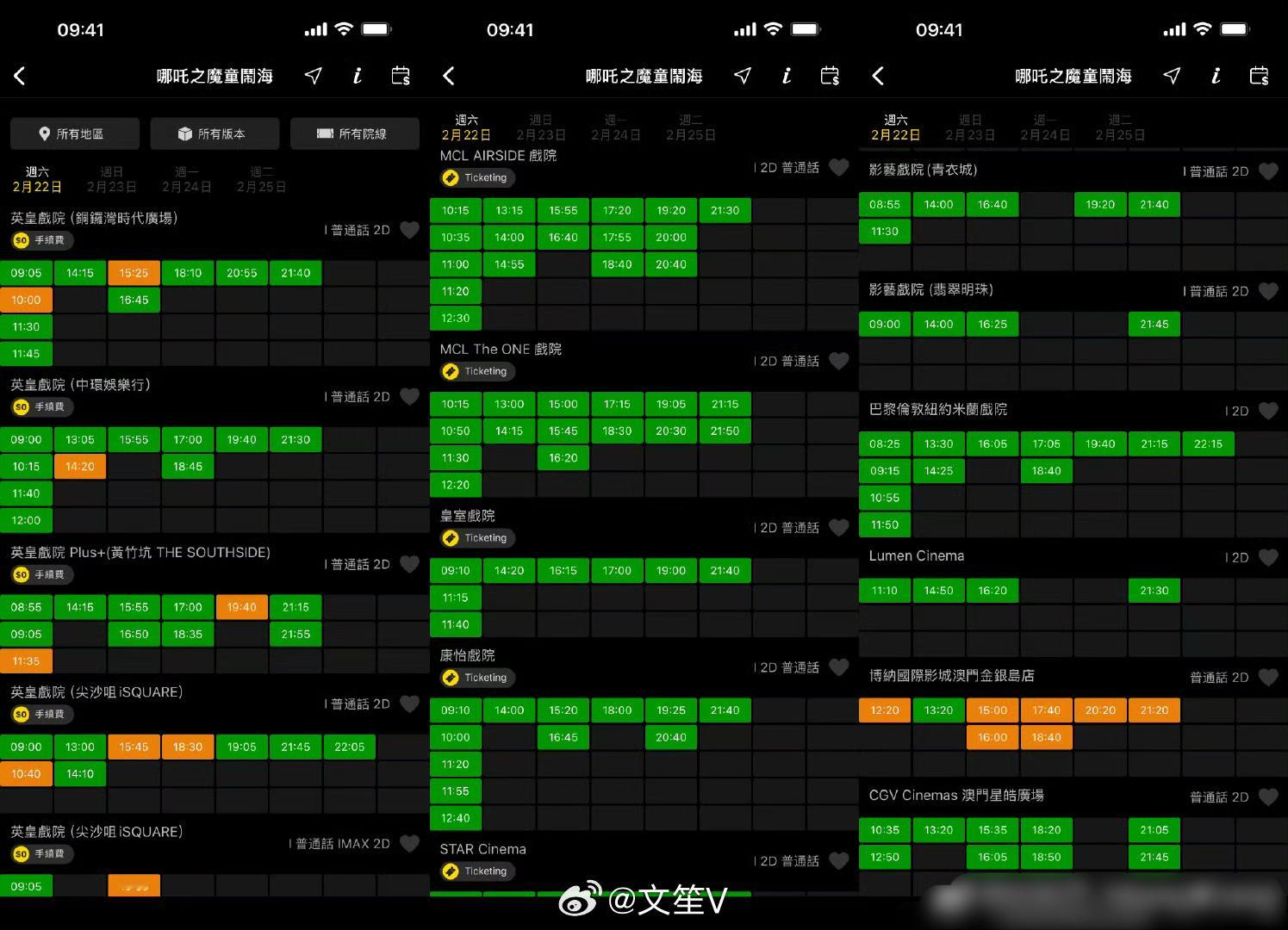Favorite 英皇戲院 Plus+ THE SOUTHSIDE heart
The height and width of the screenshot is (930, 1288).
pyautogui.click(x=410, y=564)
